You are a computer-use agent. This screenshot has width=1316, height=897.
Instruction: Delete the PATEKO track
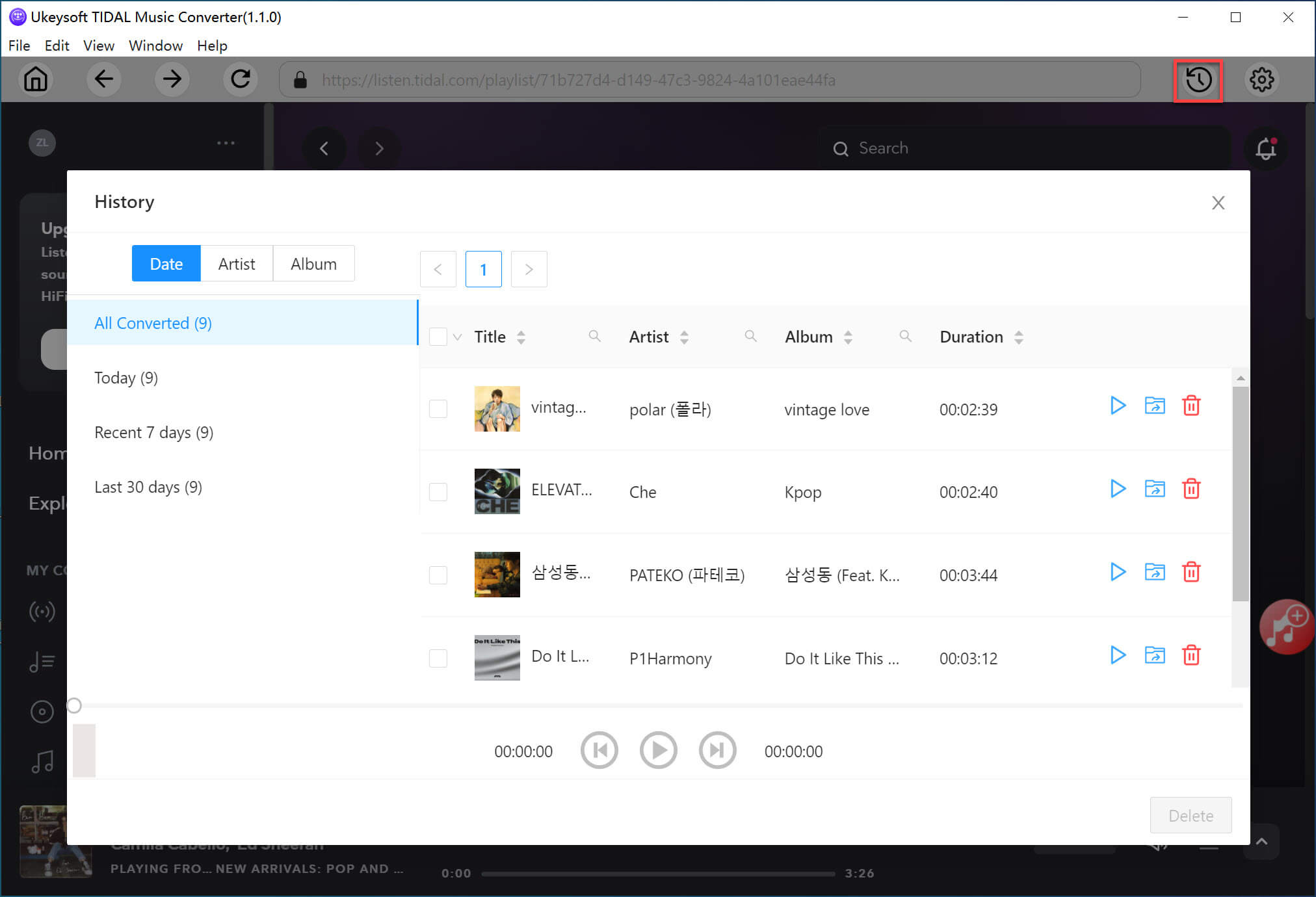pos(1191,572)
